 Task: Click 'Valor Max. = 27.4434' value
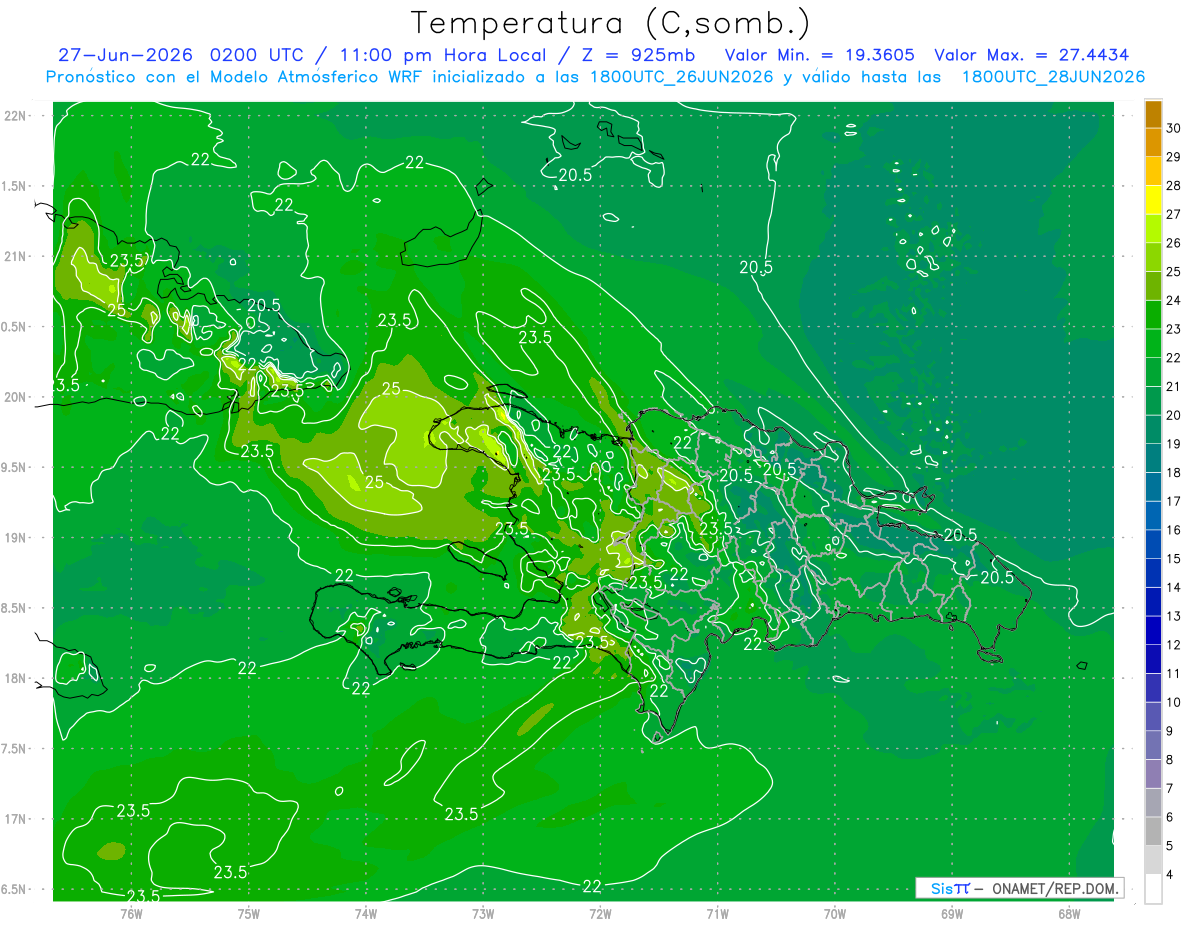tap(1032, 56)
